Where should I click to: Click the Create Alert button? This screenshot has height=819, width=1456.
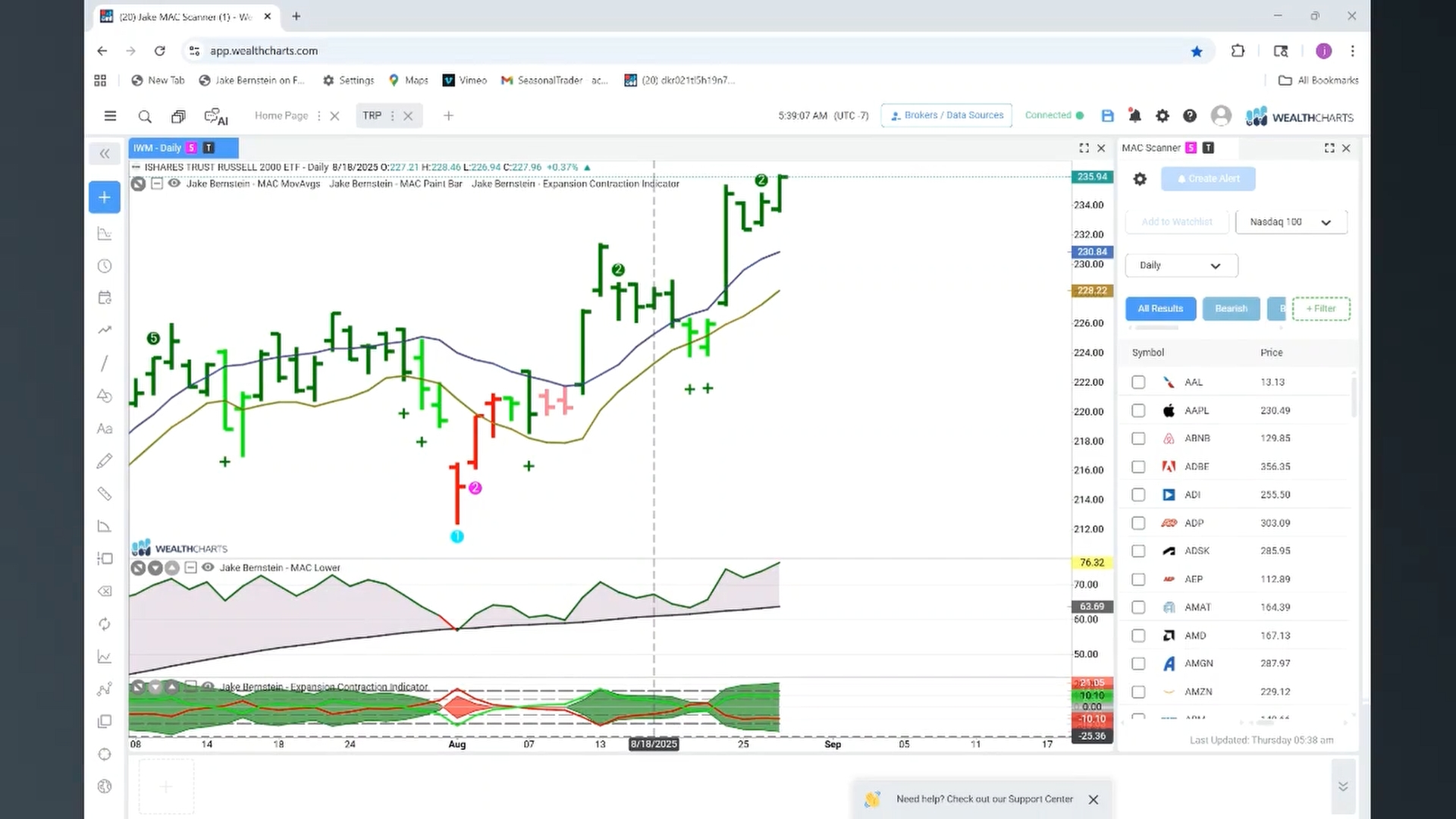point(1208,179)
